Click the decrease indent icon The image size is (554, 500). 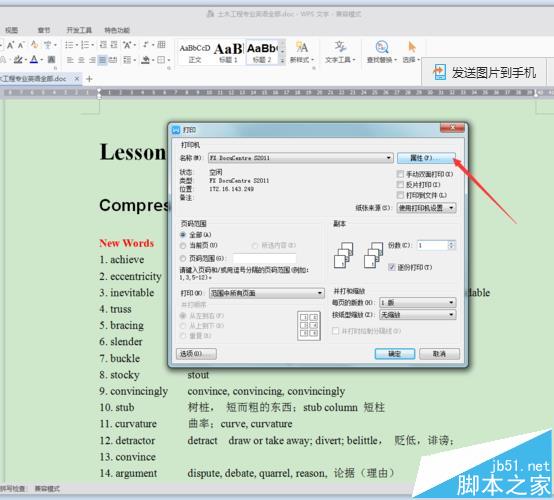coord(103,45)
